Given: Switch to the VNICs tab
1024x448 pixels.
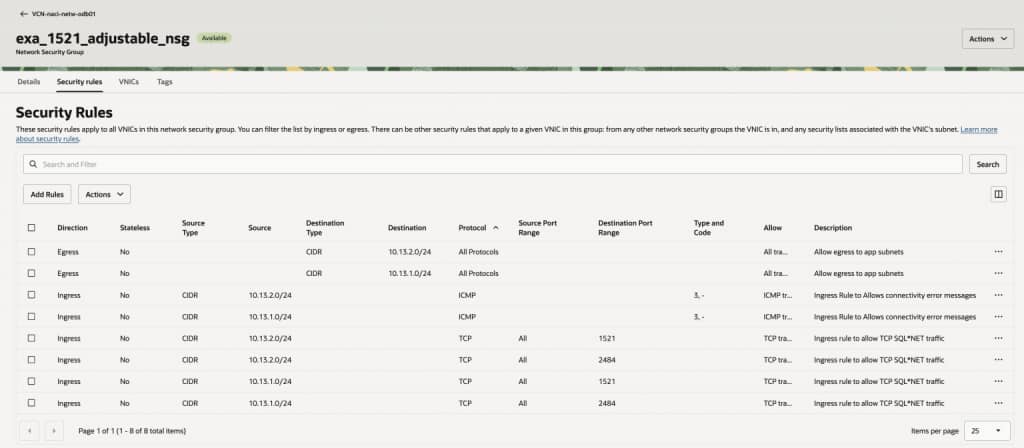Looking at the screenshot, I should click(129, 82).
